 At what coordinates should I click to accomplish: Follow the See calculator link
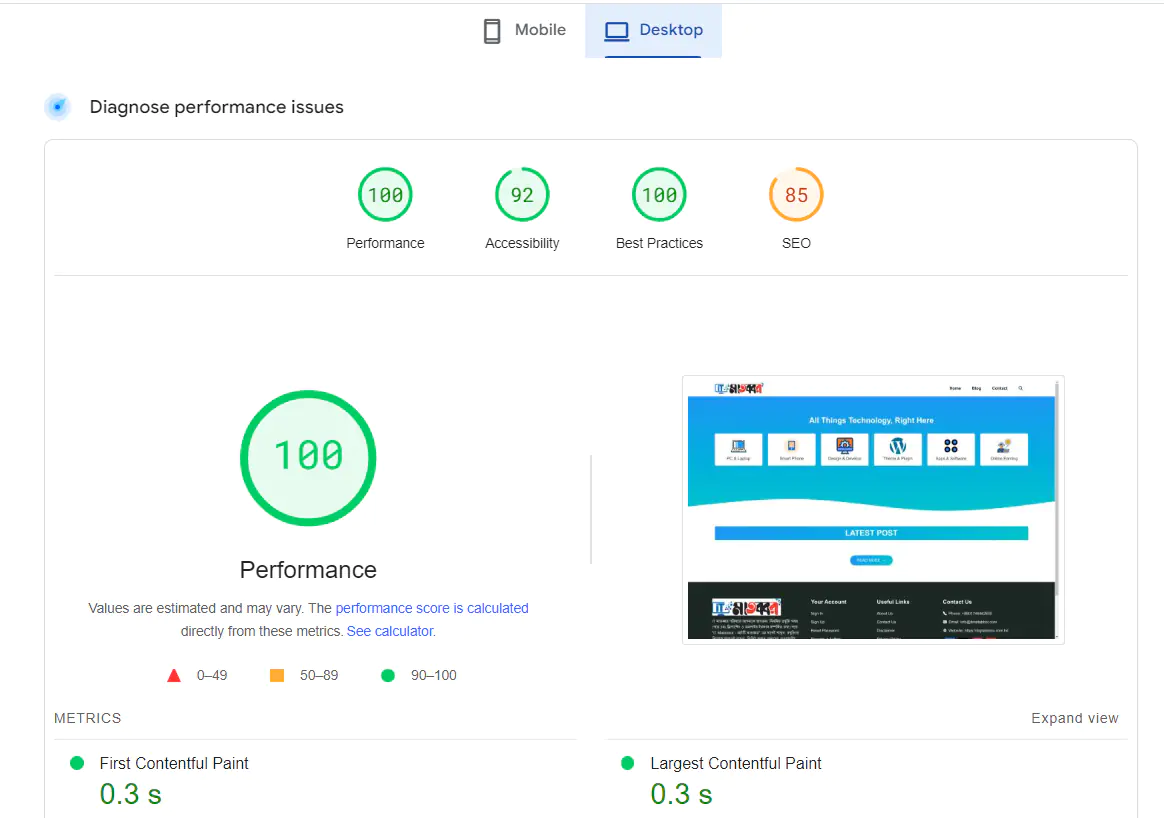pyautogui.click(x=390, y=631)
